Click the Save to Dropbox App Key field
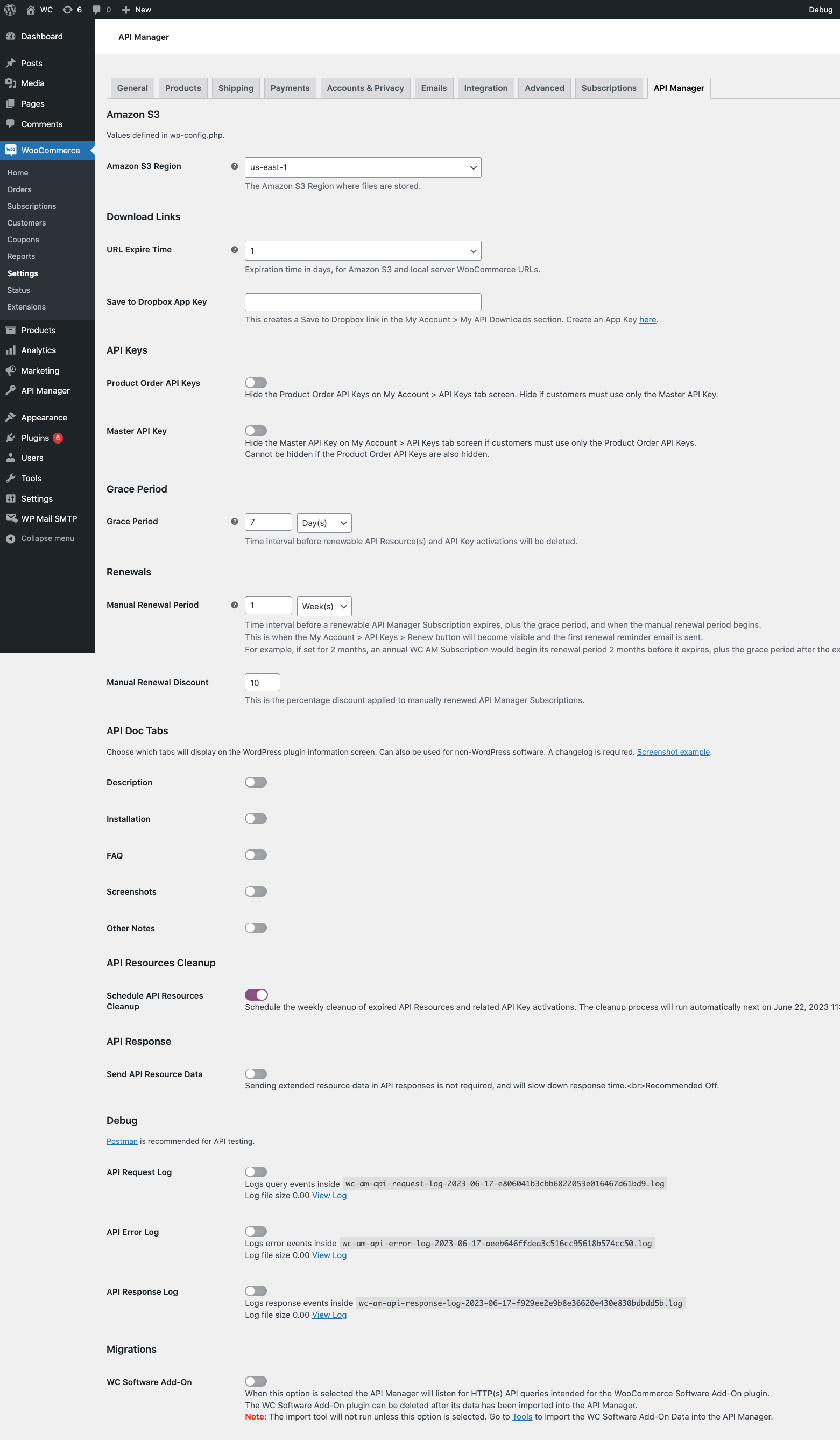The width and height of the screenshot is (840, 1440). point(363,301)
